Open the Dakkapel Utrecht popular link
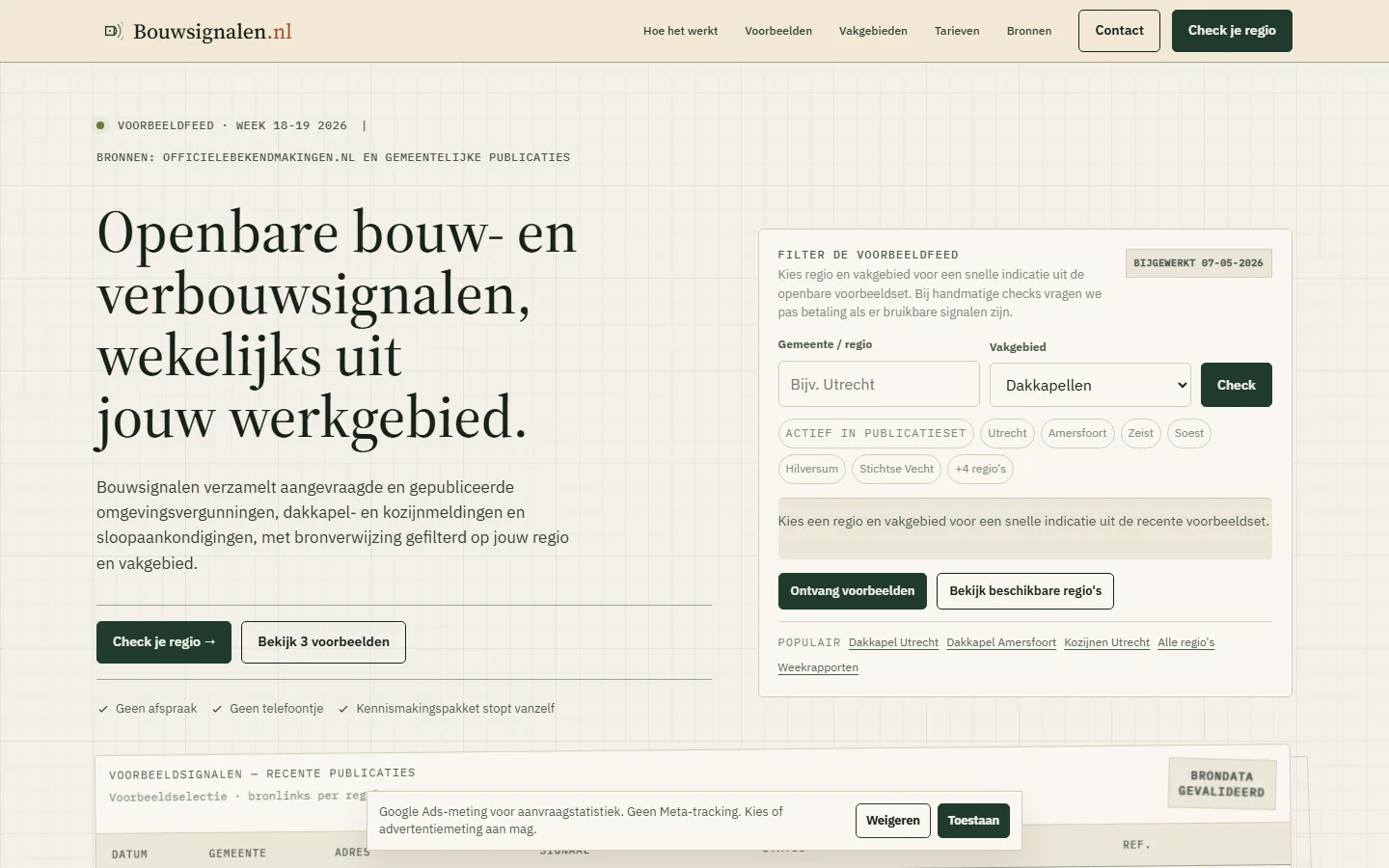Screen dimensions: 1389x868 pyautogui.click(x=893, y=643)
